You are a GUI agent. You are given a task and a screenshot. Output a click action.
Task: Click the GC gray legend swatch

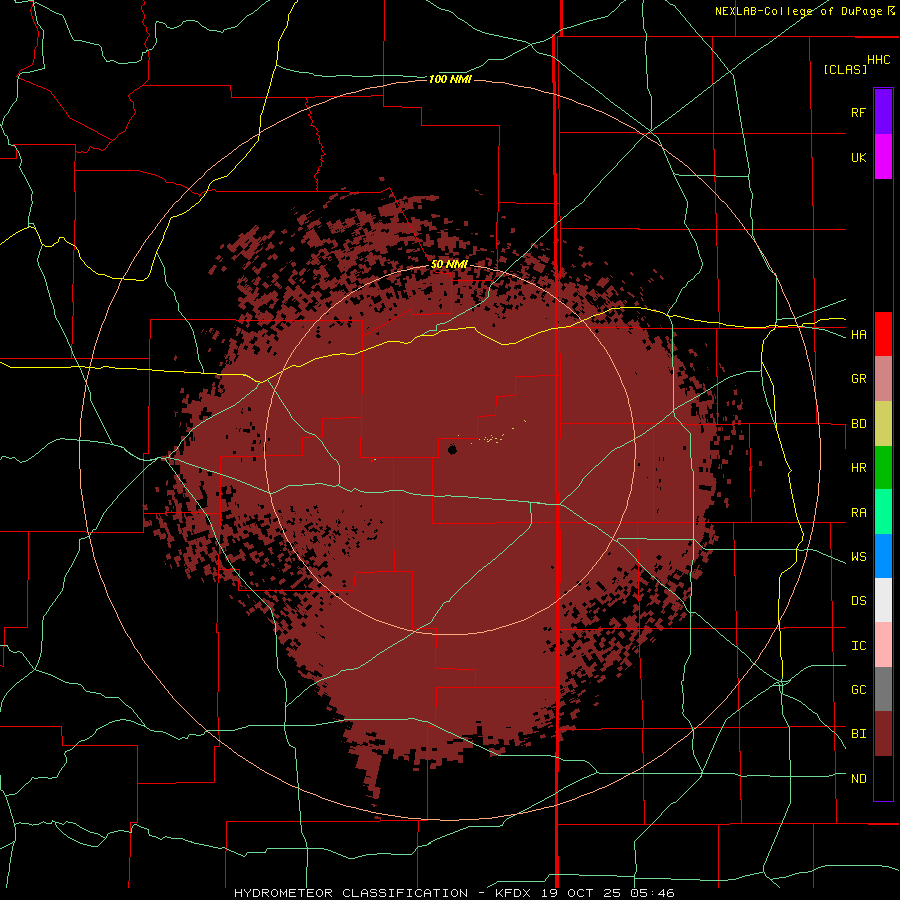[883, 689]
